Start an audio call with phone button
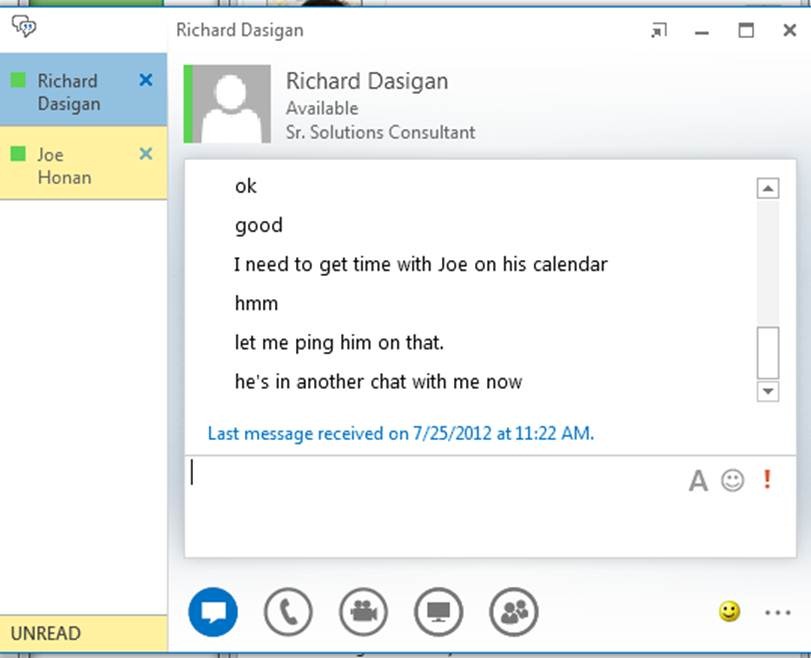Viewport: 811px width, 658px height. pos(288,611)
